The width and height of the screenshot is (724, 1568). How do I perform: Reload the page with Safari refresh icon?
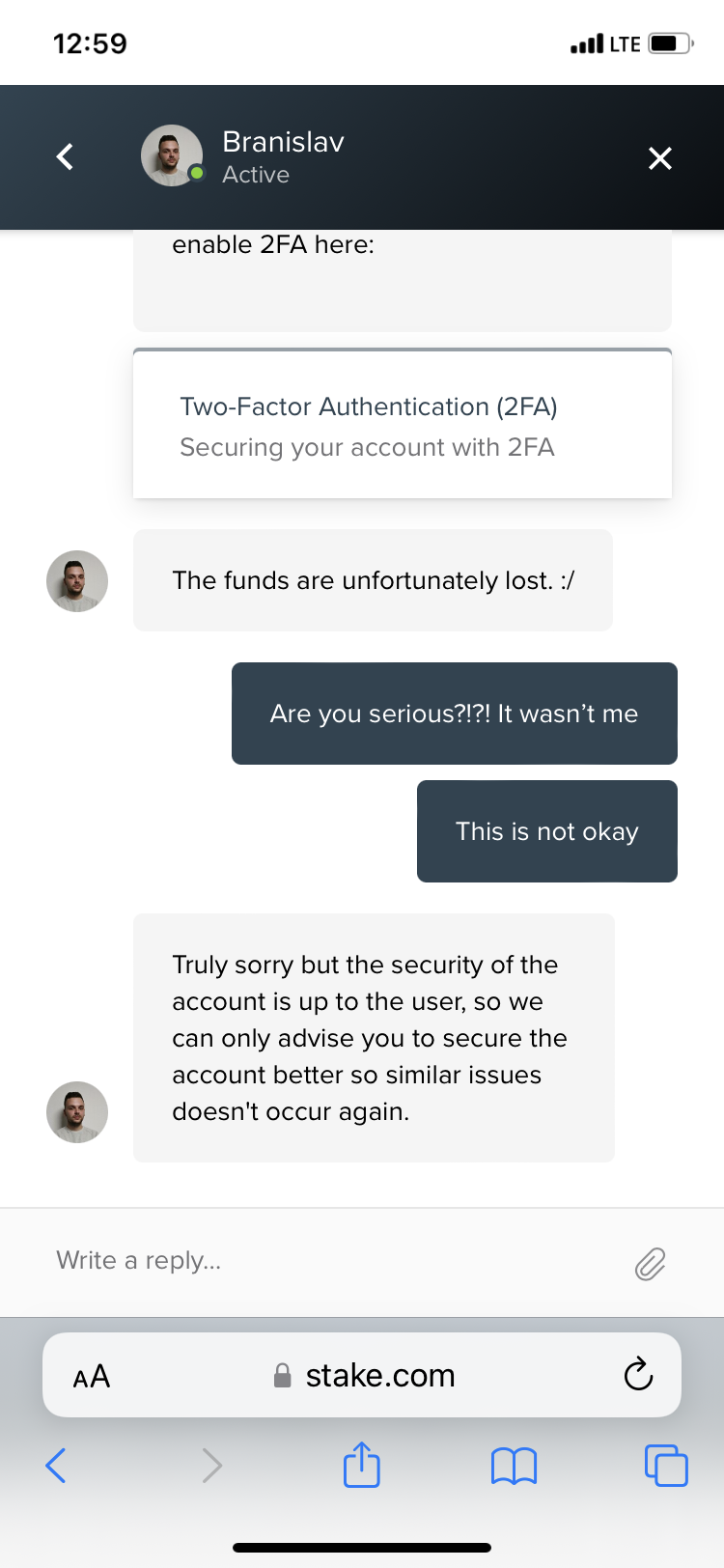tap(638, 1374)
